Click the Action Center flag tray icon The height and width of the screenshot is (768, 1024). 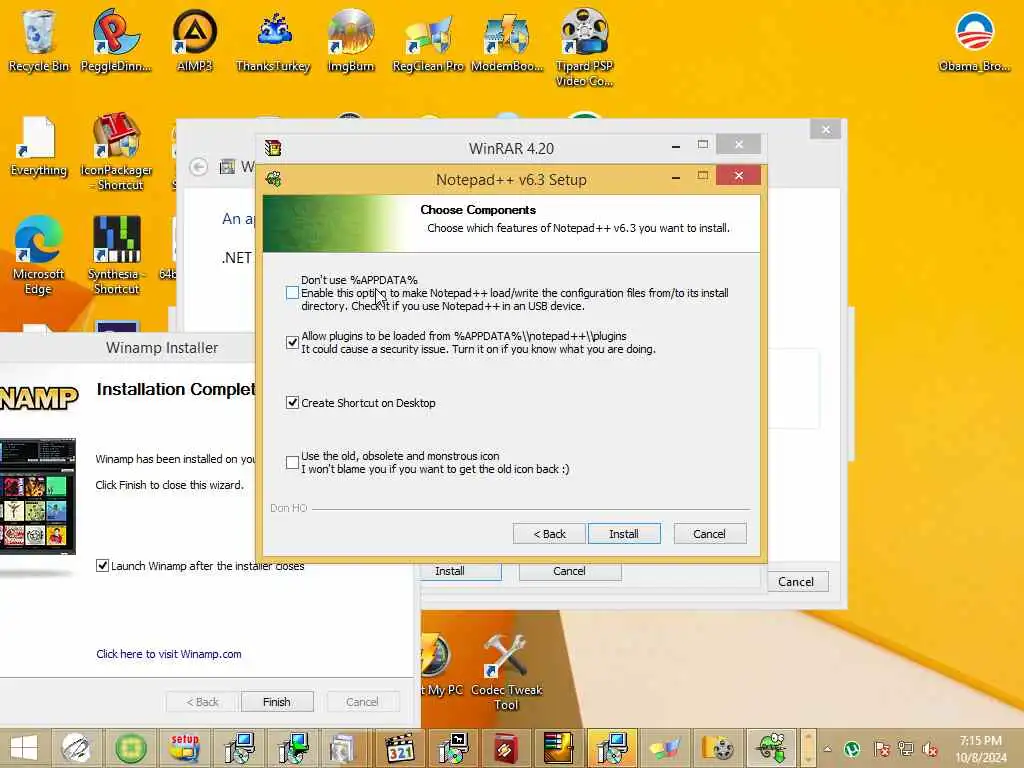click(881, 749)
